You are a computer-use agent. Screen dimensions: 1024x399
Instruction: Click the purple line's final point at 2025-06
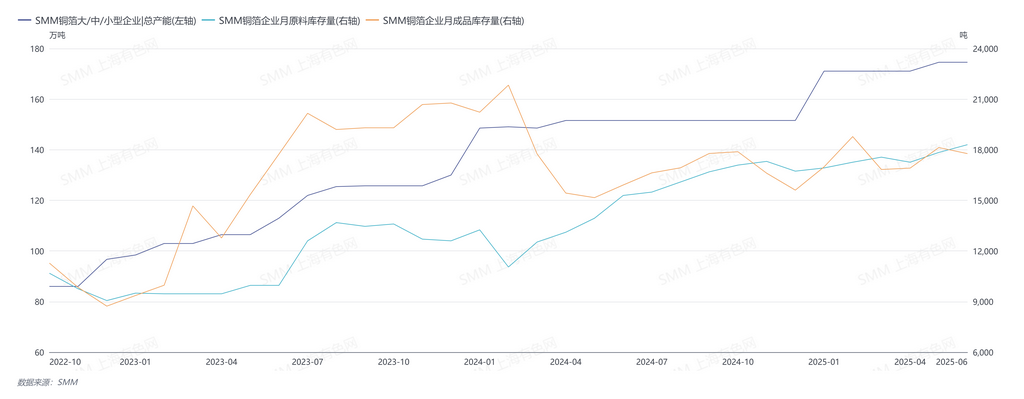pos(967,62)
